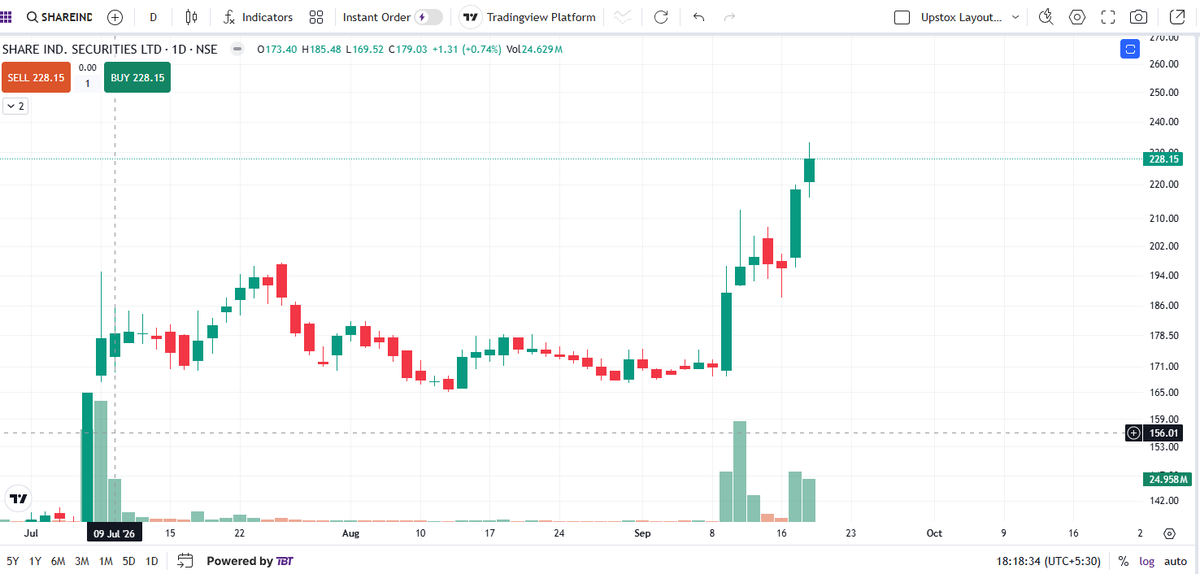The image size is (1200, 574).
Task: Enter fullscreen mode
Action: 1107,17
